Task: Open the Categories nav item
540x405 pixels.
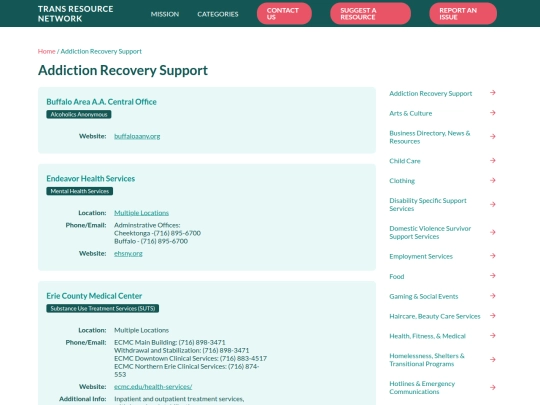Action: click(x=218, y=14)
